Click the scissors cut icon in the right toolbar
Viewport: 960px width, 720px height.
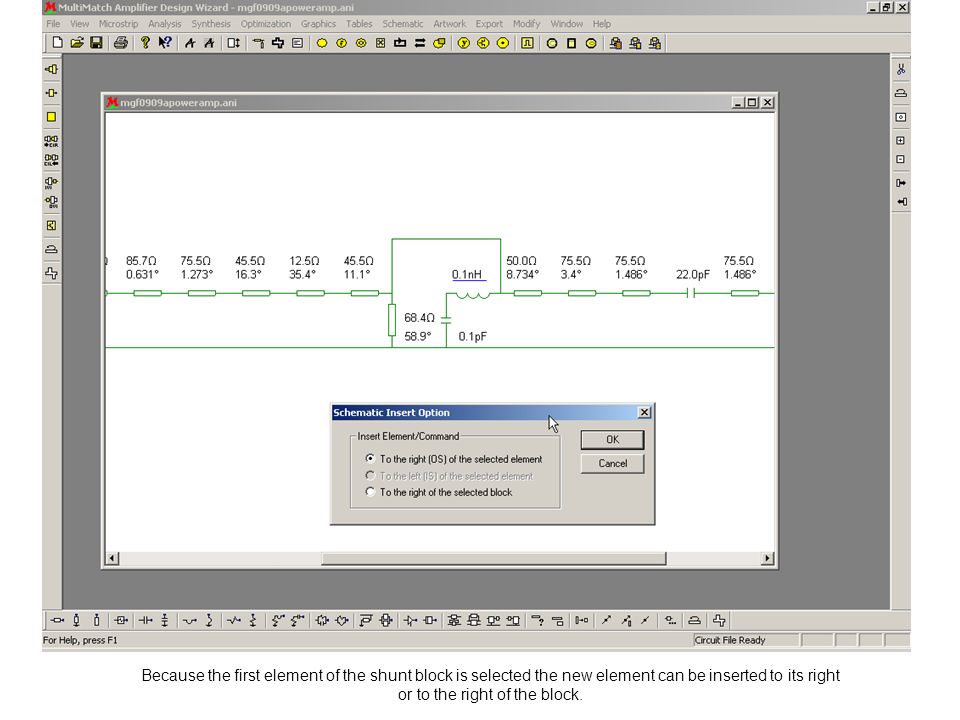(x=901, y=69)
